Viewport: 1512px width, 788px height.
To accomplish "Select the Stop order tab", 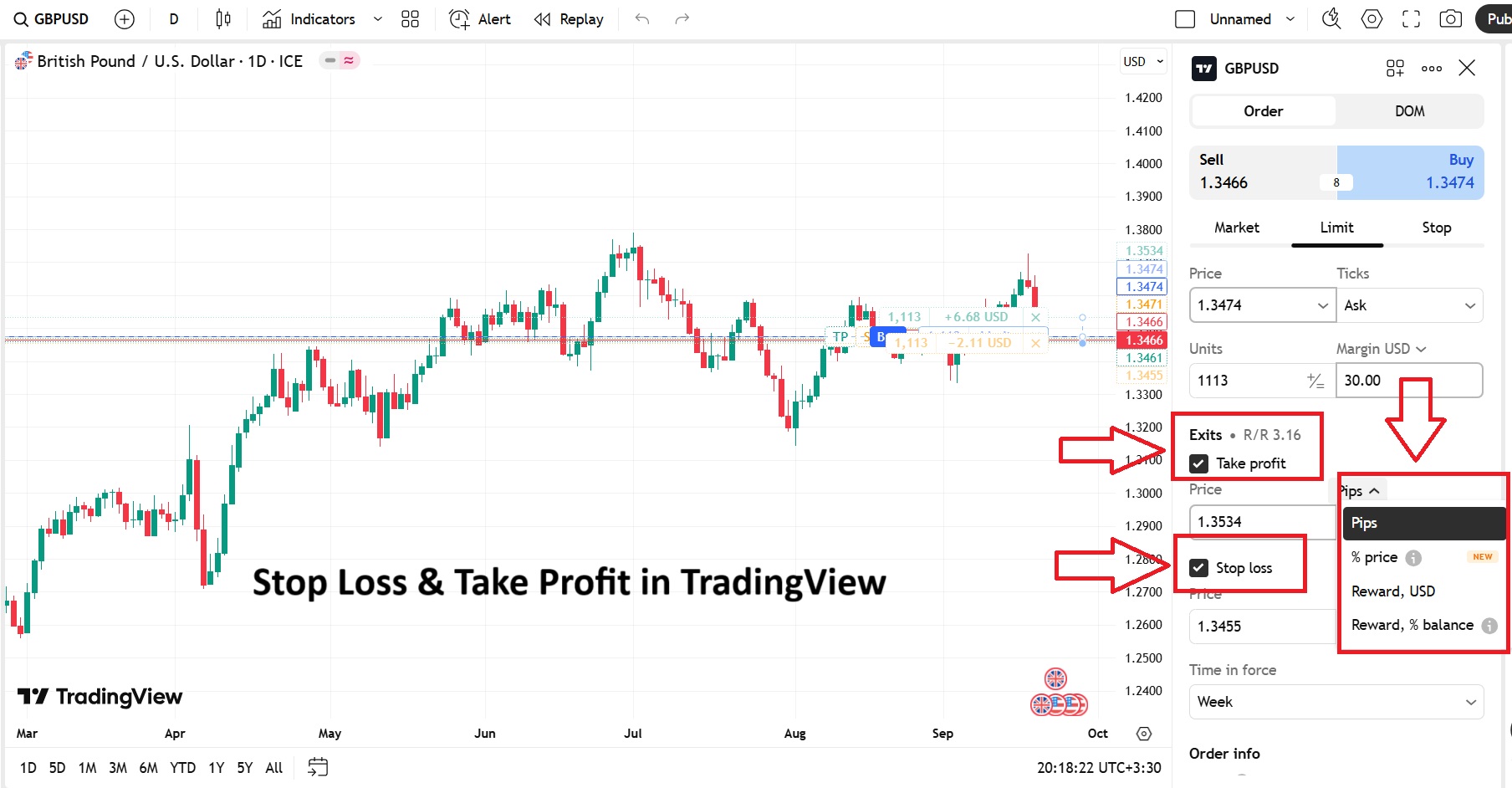I will point(1436,227).
